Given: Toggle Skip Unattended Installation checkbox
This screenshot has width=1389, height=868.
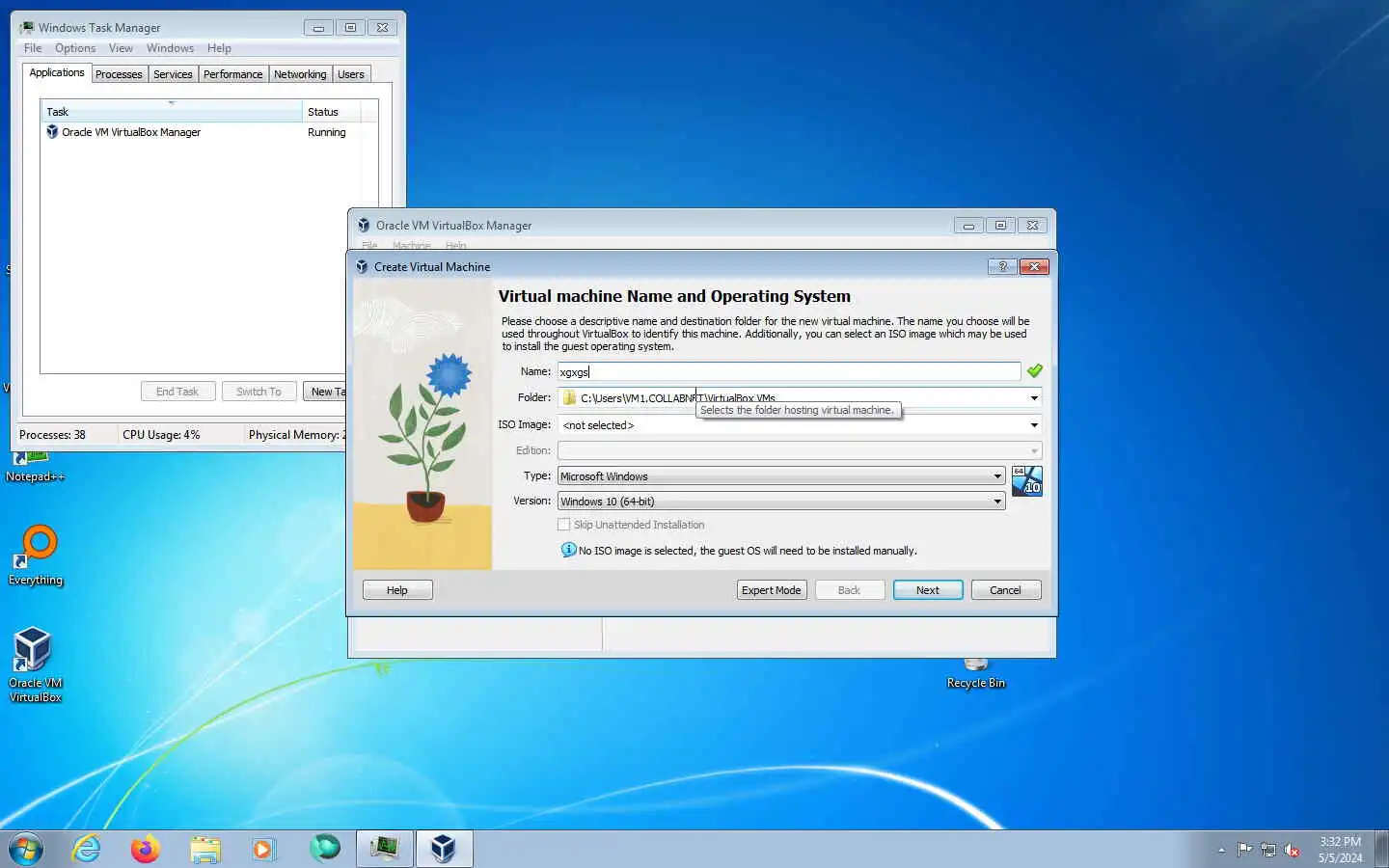Looking at the screenshot, I should (x=564, y=525).
